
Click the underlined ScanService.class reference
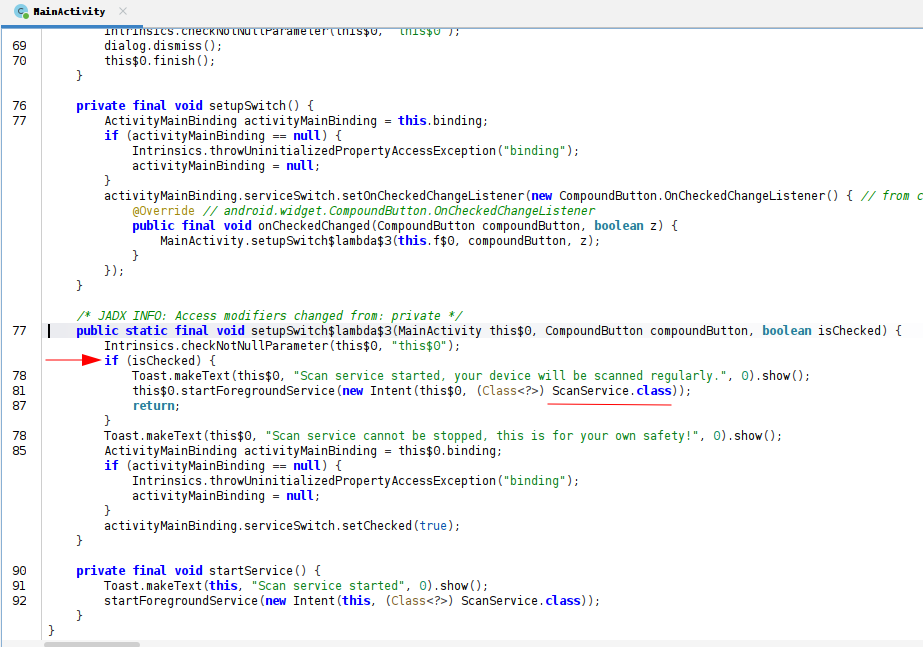click(611, 391)
